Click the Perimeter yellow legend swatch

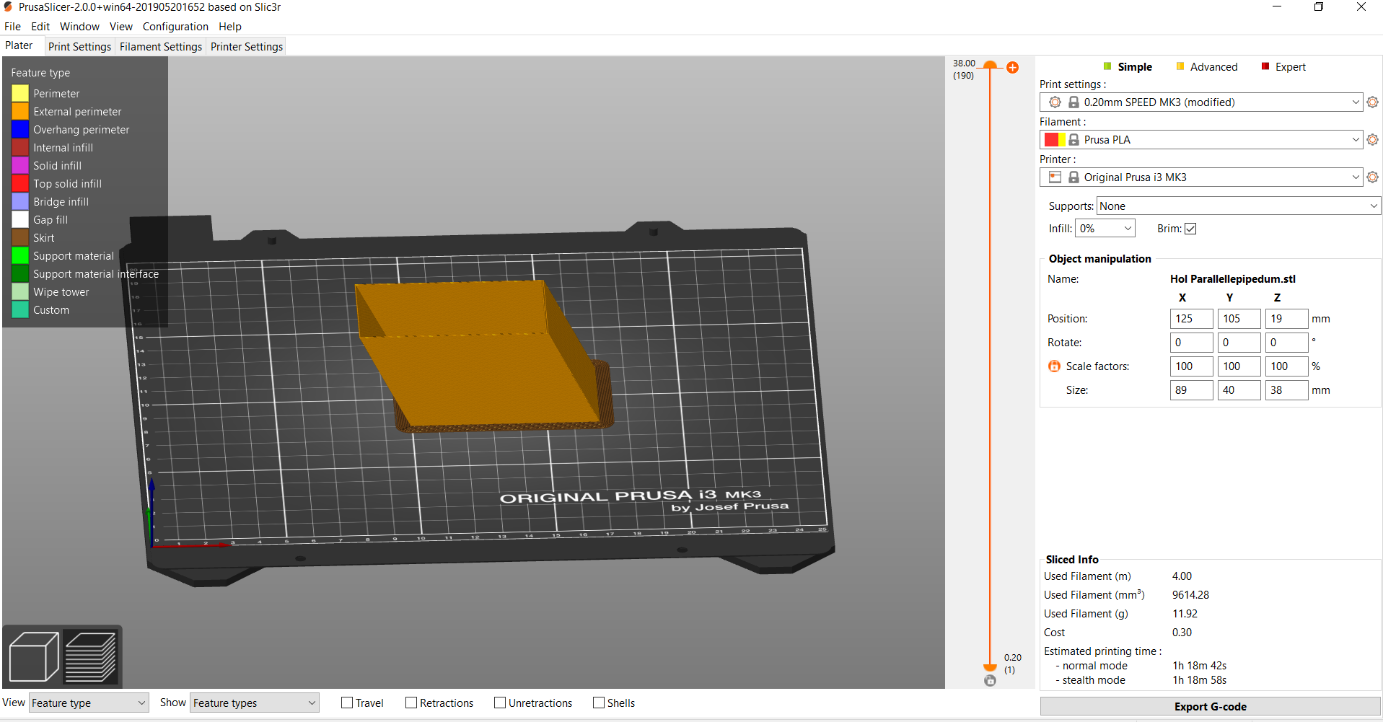20,93
